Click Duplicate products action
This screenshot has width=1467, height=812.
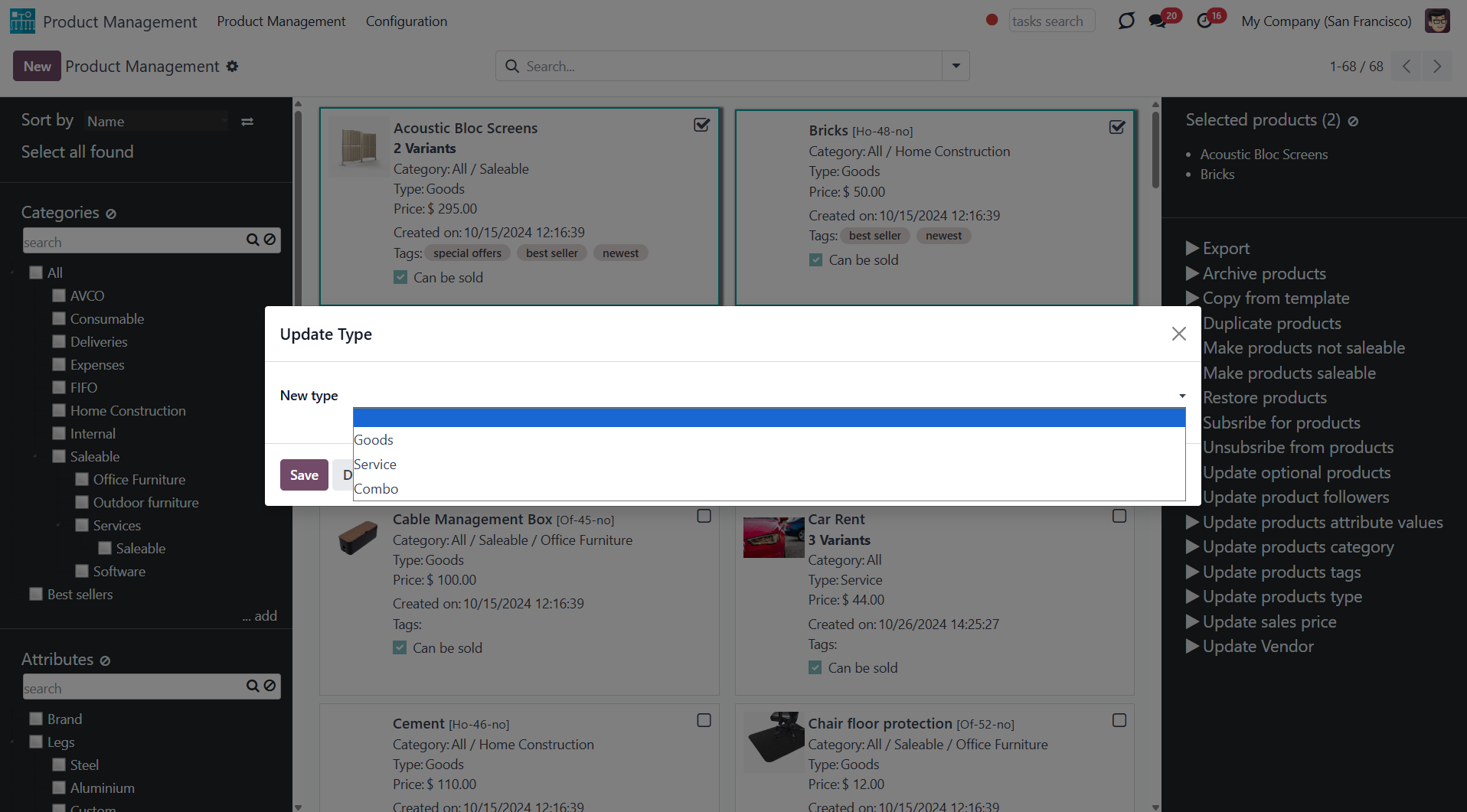pos(1272,323)
